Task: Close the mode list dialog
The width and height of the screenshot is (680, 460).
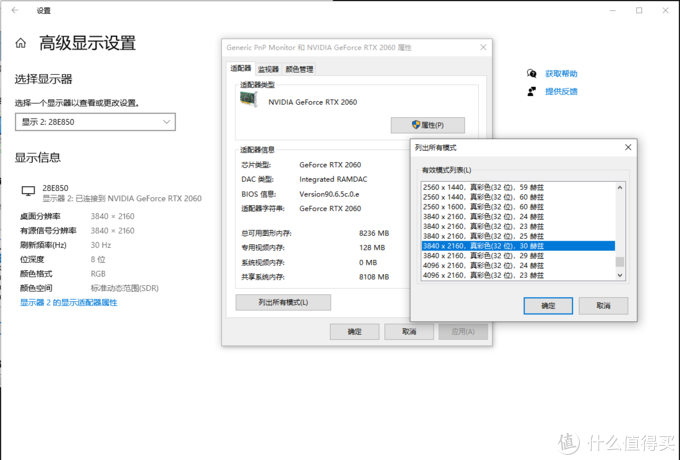Action: click(x=628, y=147)
